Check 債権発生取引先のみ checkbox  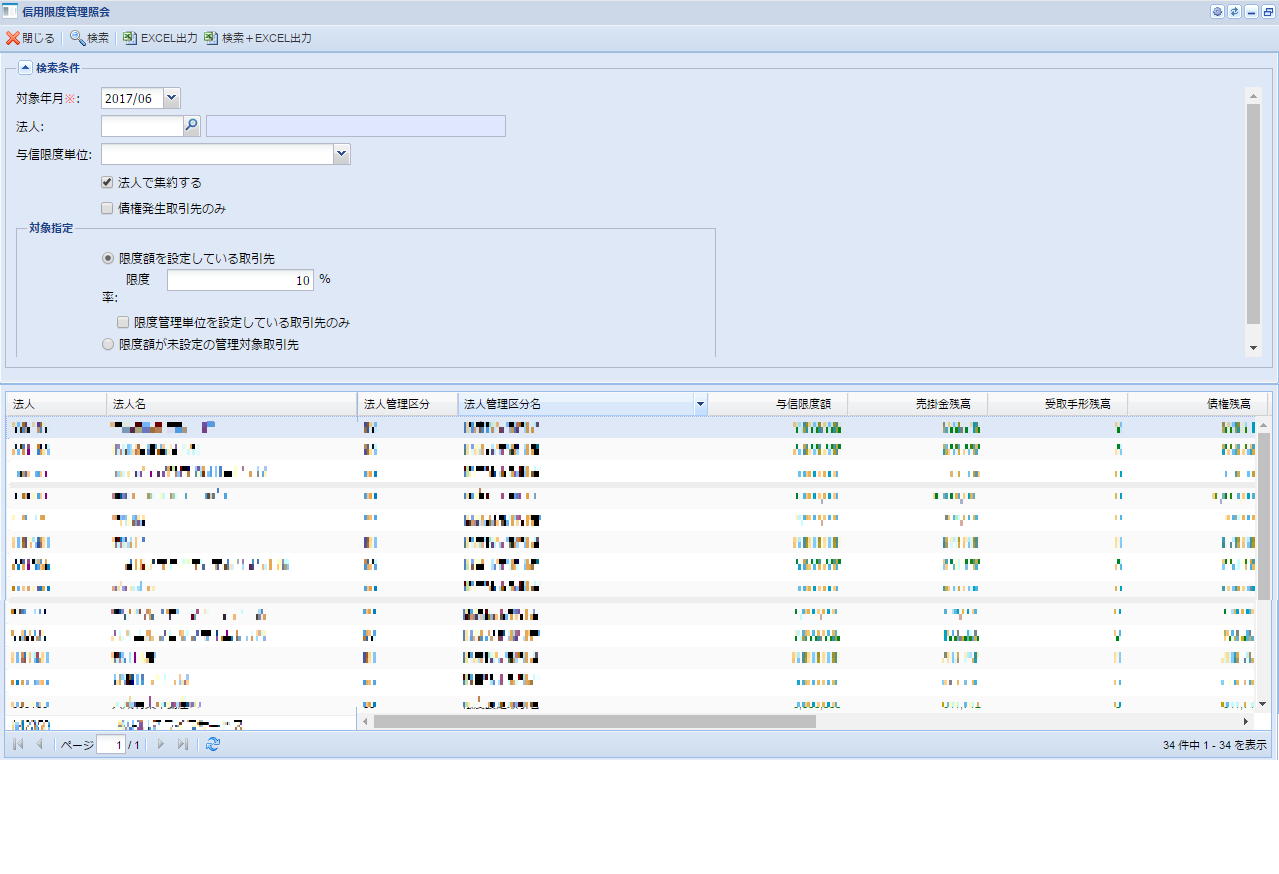(107, 209)
